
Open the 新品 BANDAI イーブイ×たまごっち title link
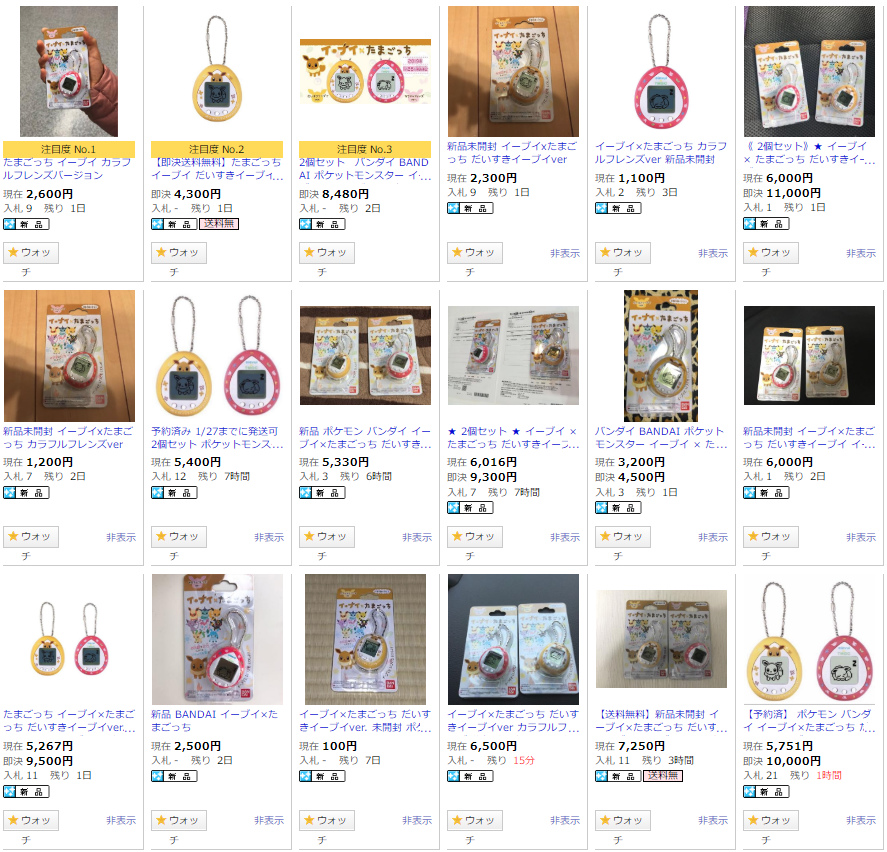[x=214, y=721]
